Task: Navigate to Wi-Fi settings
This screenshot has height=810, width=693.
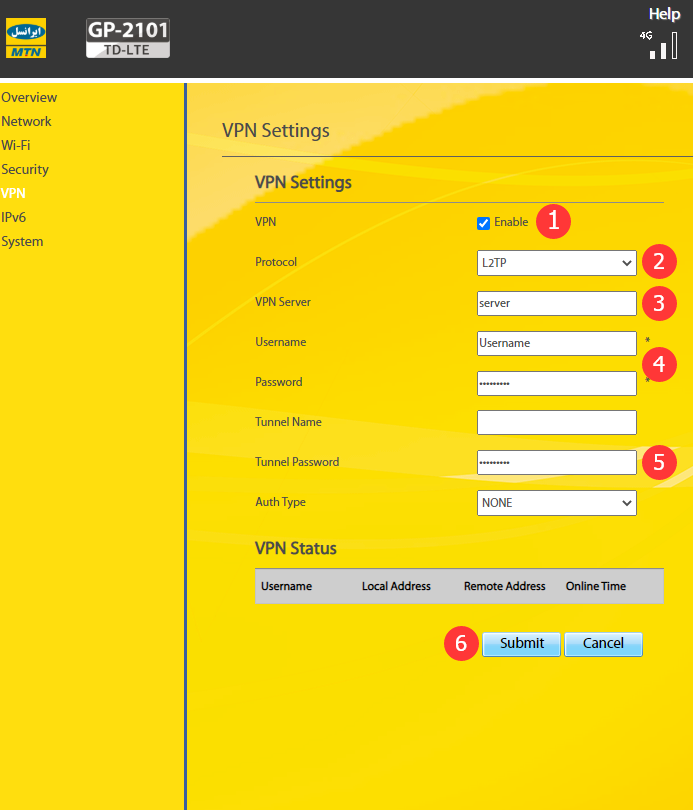Action: [x=16, y=146]
